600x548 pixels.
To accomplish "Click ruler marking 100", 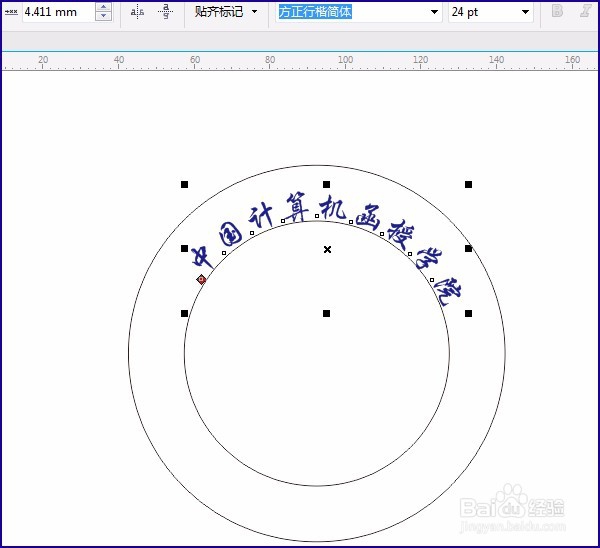I will pyautogui.click(x=345, y=60).
